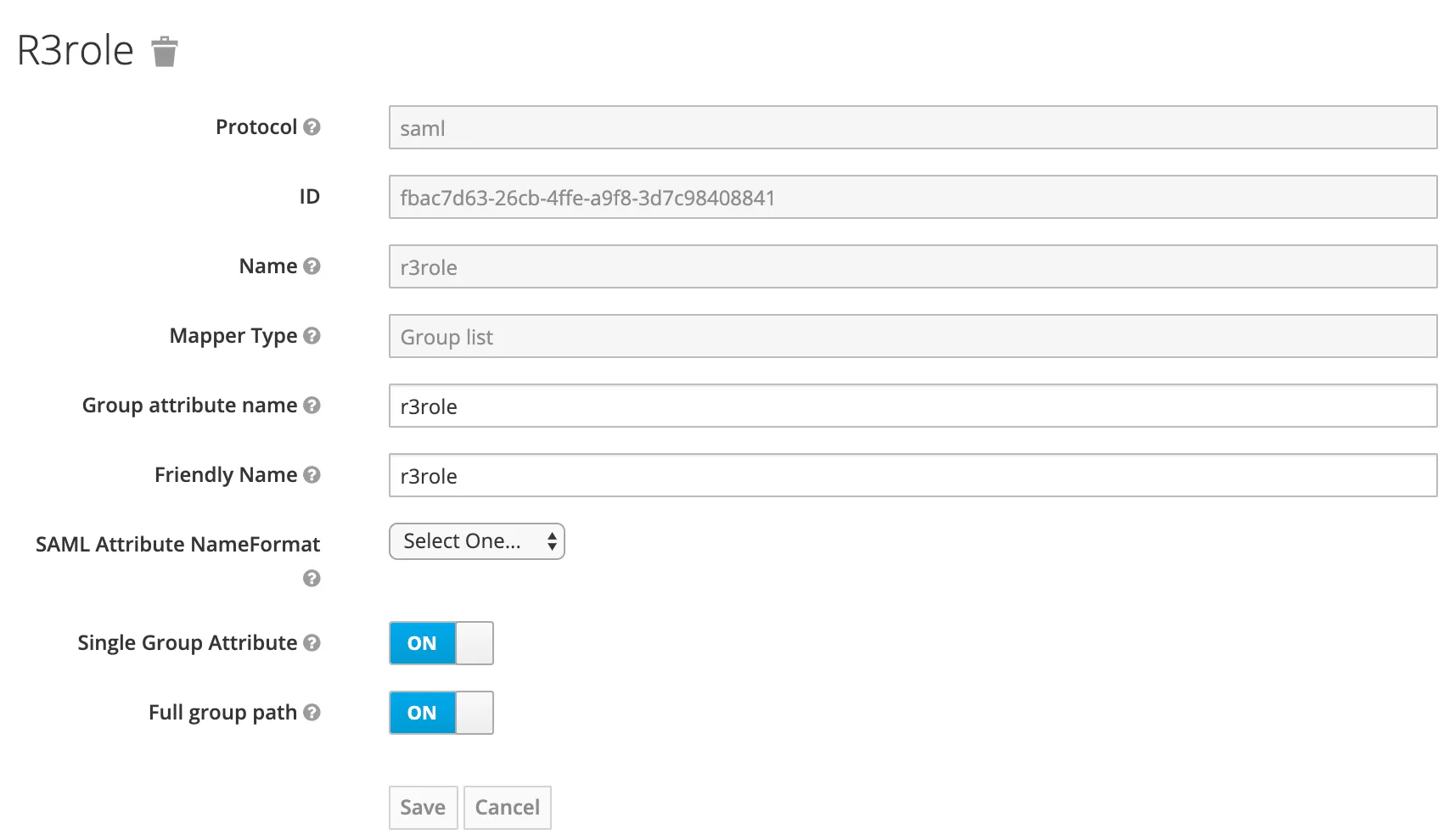This screenshot has width=1455, height=840.
Task: Click the help icon next to Protocol
Action: pos(312,127)
